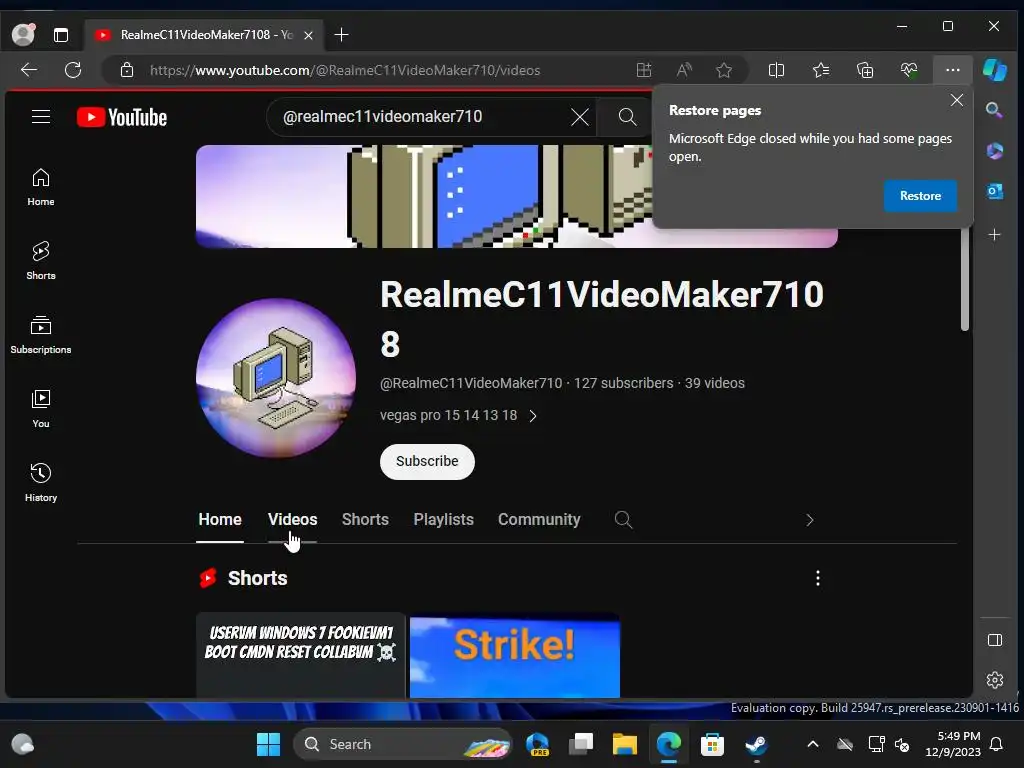This screenshot has width=1024, height=768.
Task: Clear the YouTube search box text
Action: pos(579,118)
